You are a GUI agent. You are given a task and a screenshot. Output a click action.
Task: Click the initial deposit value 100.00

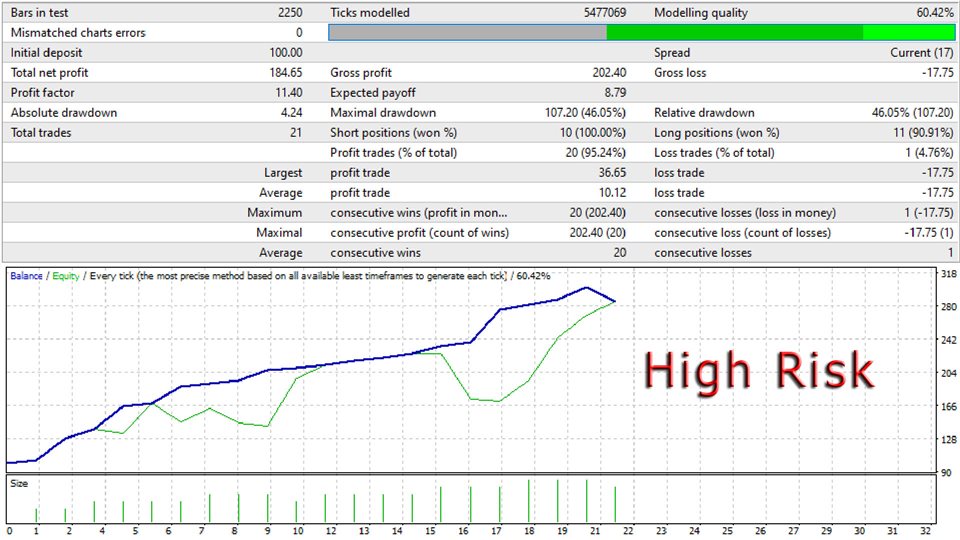[286, 53]
